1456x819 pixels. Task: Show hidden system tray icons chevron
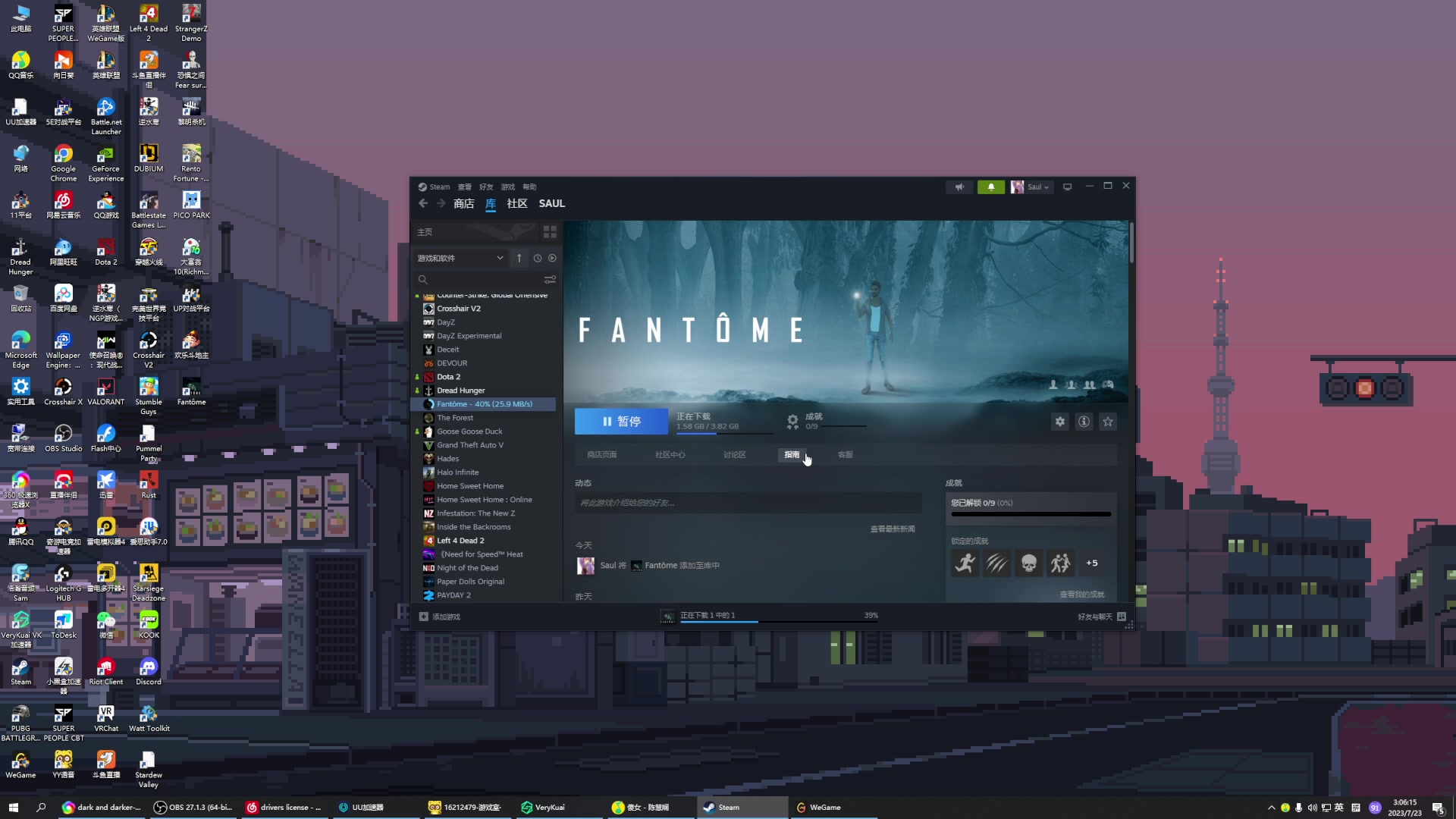1271,808
